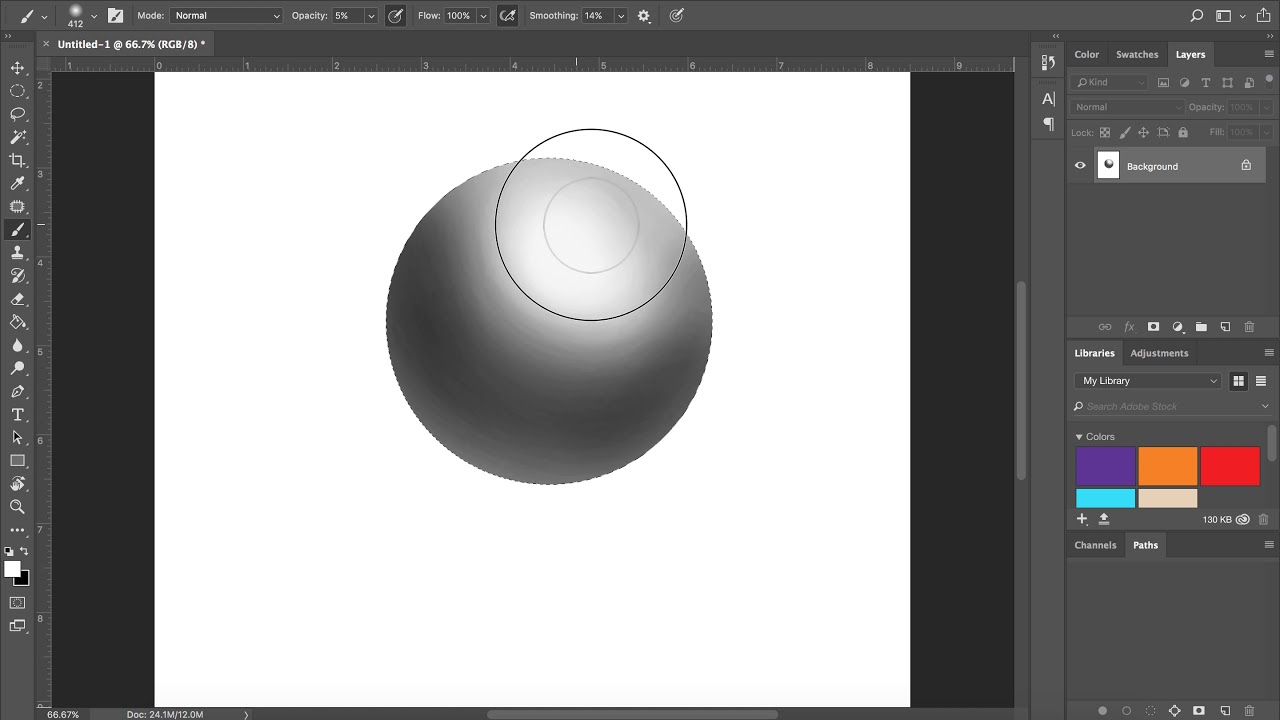Switch to the Channels tab
1280x720 pixels.
click(x=1095, y=545)
